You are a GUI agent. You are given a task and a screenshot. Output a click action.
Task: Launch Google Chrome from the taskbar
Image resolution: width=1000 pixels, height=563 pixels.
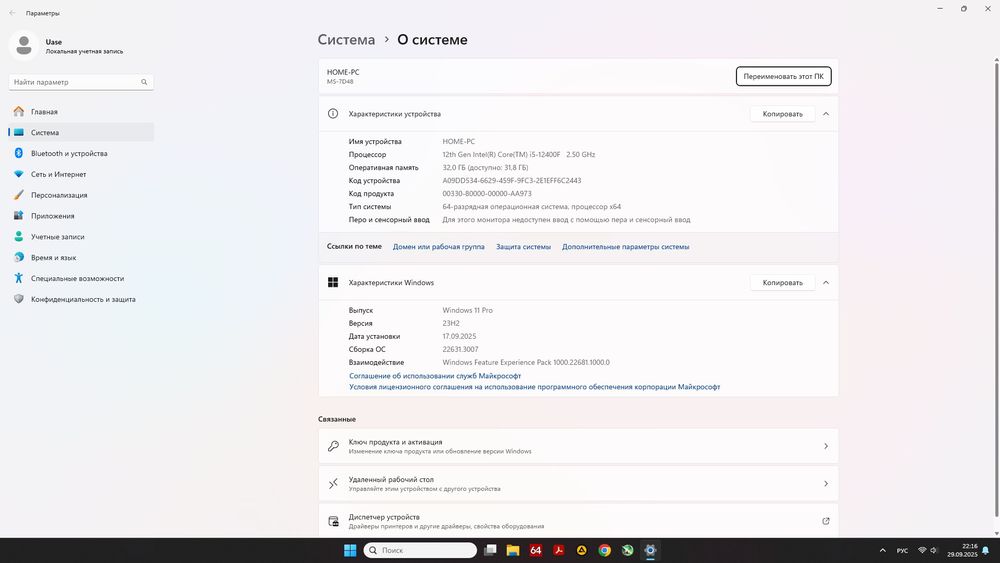pyautogui.click(x=605, y=550)
